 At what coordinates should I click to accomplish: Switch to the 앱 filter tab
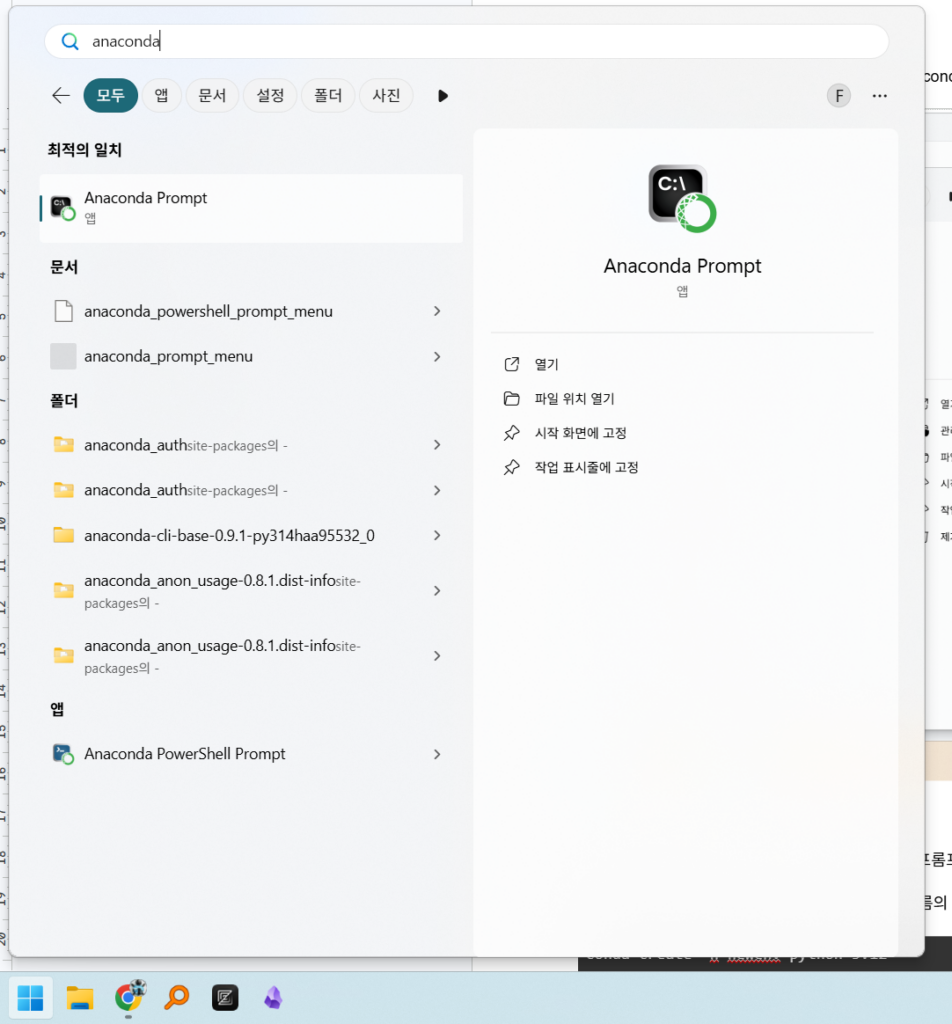[161, 95]
